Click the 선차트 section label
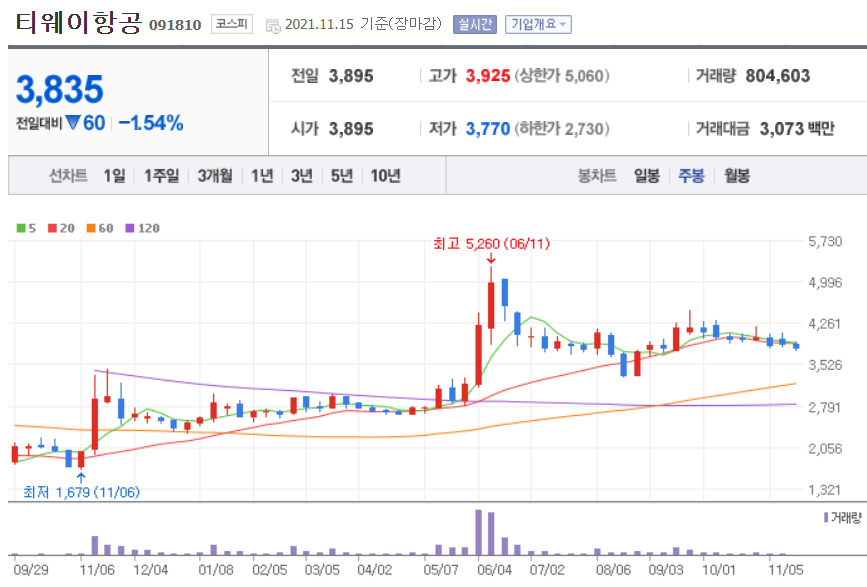867x587 pixels. (68, 176)
